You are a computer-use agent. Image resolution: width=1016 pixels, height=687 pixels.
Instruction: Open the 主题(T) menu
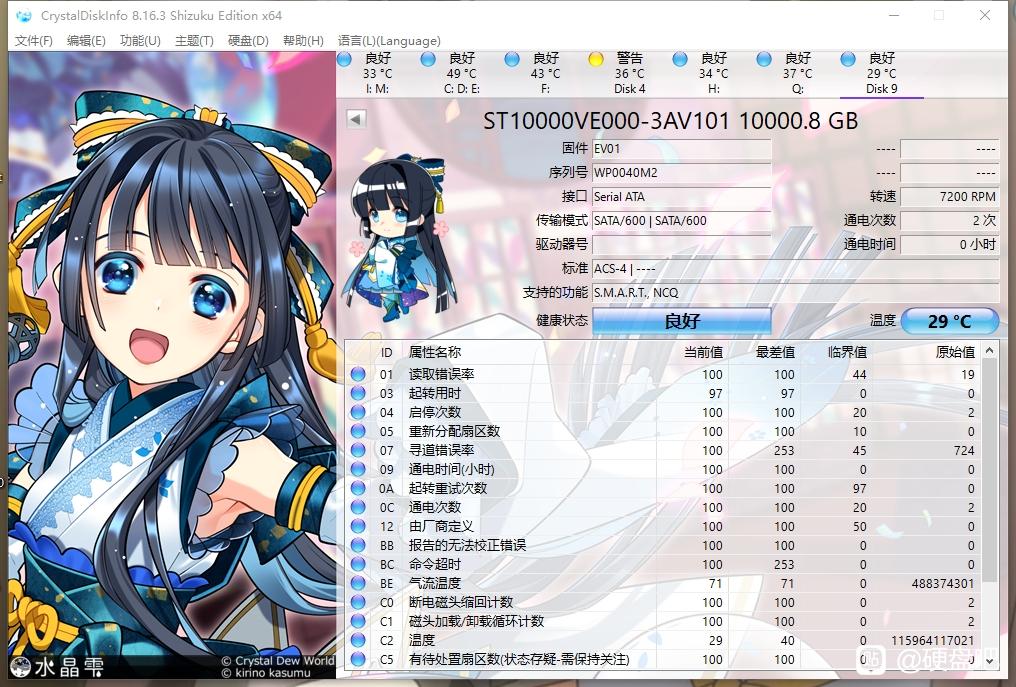pos(194,41)
